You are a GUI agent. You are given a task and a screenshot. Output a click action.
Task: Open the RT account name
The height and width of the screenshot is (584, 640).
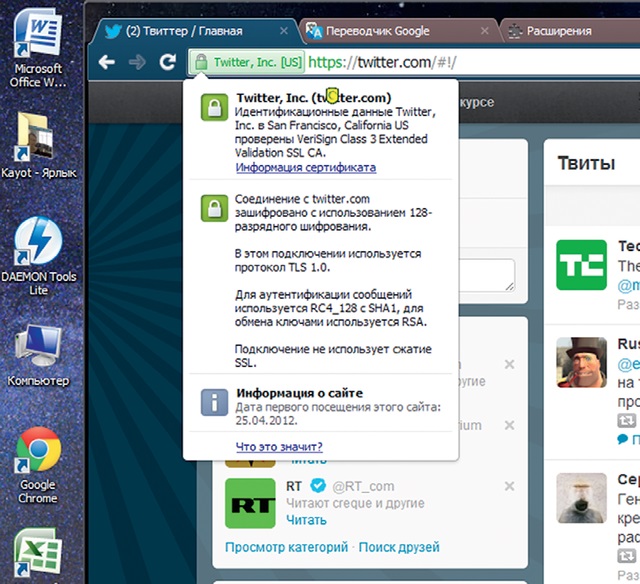293,486
